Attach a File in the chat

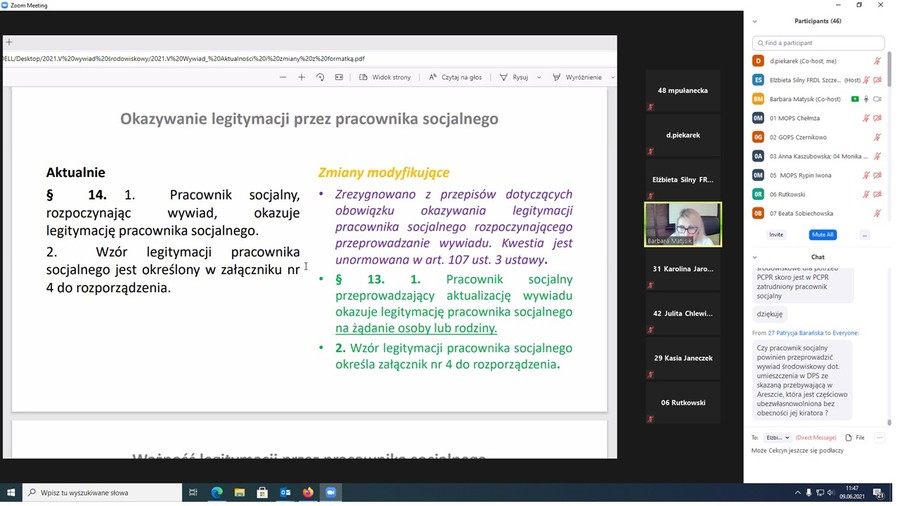pos(856,437)
